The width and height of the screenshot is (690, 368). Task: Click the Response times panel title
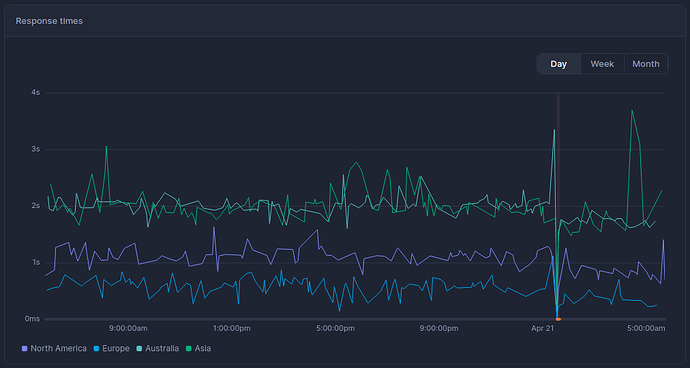click(49, 21)
